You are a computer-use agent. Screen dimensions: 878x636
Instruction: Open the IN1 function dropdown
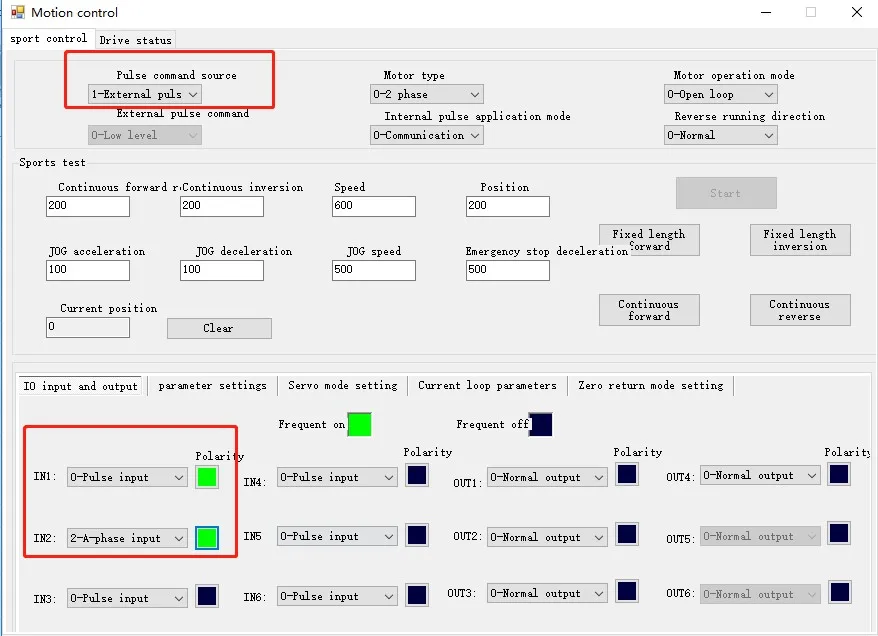(x=127, y=477)
